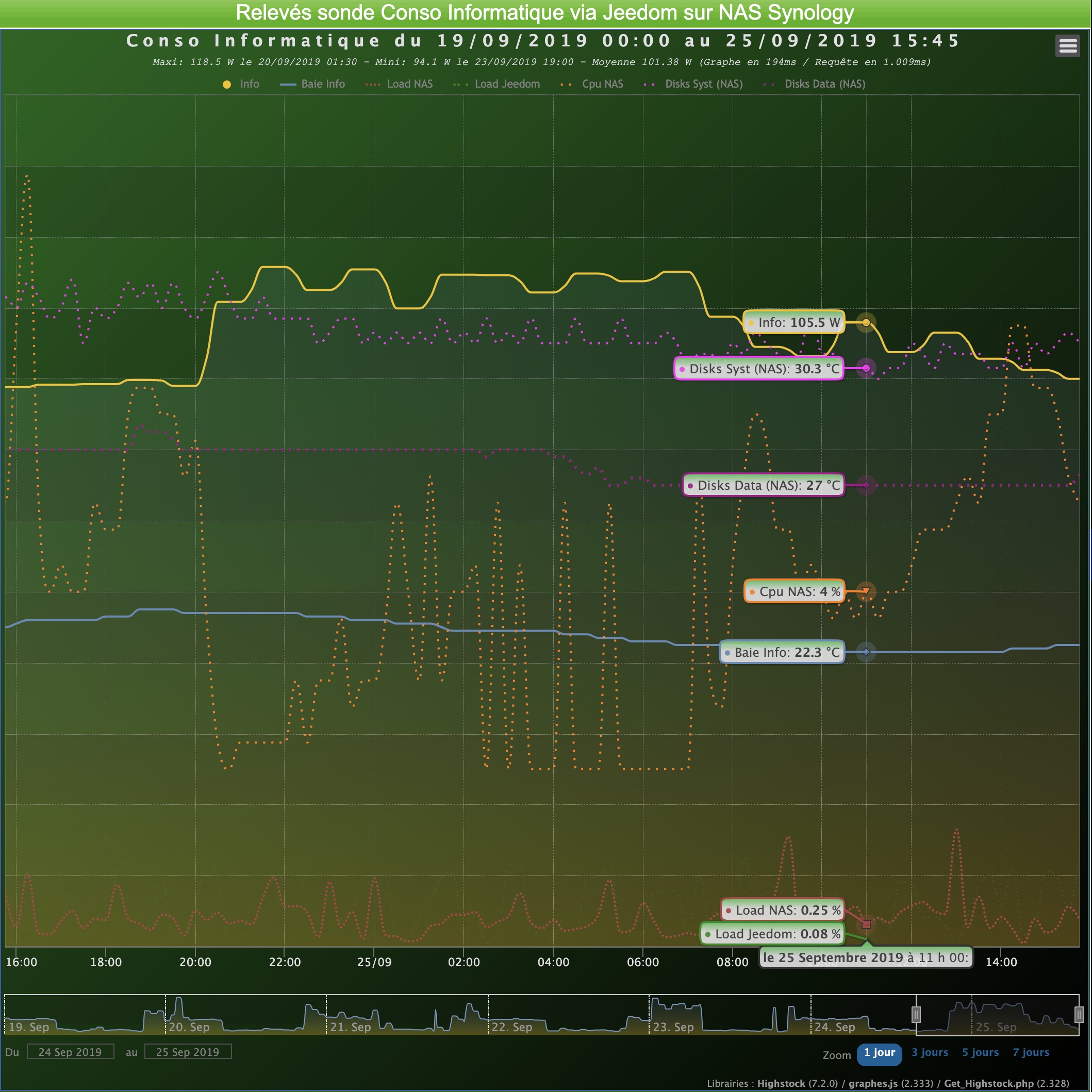Click the au date field 25 Sep 2019
Image resolution: width=1092 pixels, height=1092 pixels.
pyautogui.click(x=188, y=1052)
